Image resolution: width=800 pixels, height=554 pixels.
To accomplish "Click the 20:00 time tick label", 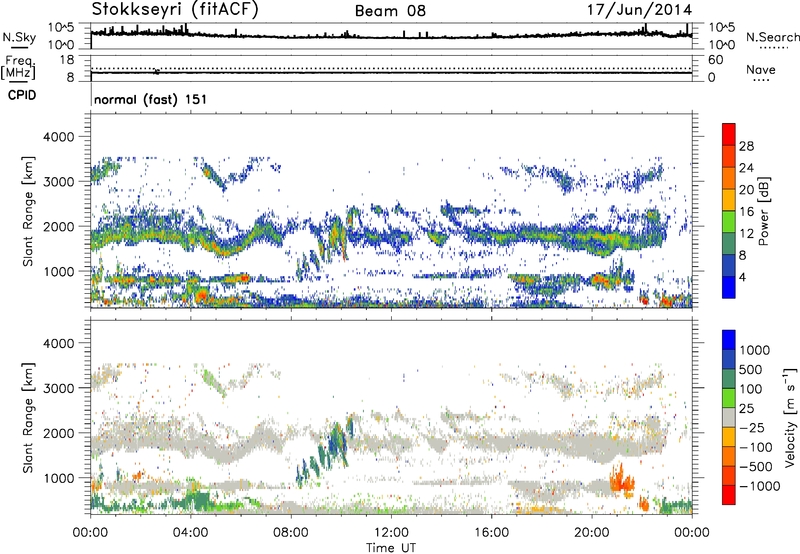I will click(591, 532).
